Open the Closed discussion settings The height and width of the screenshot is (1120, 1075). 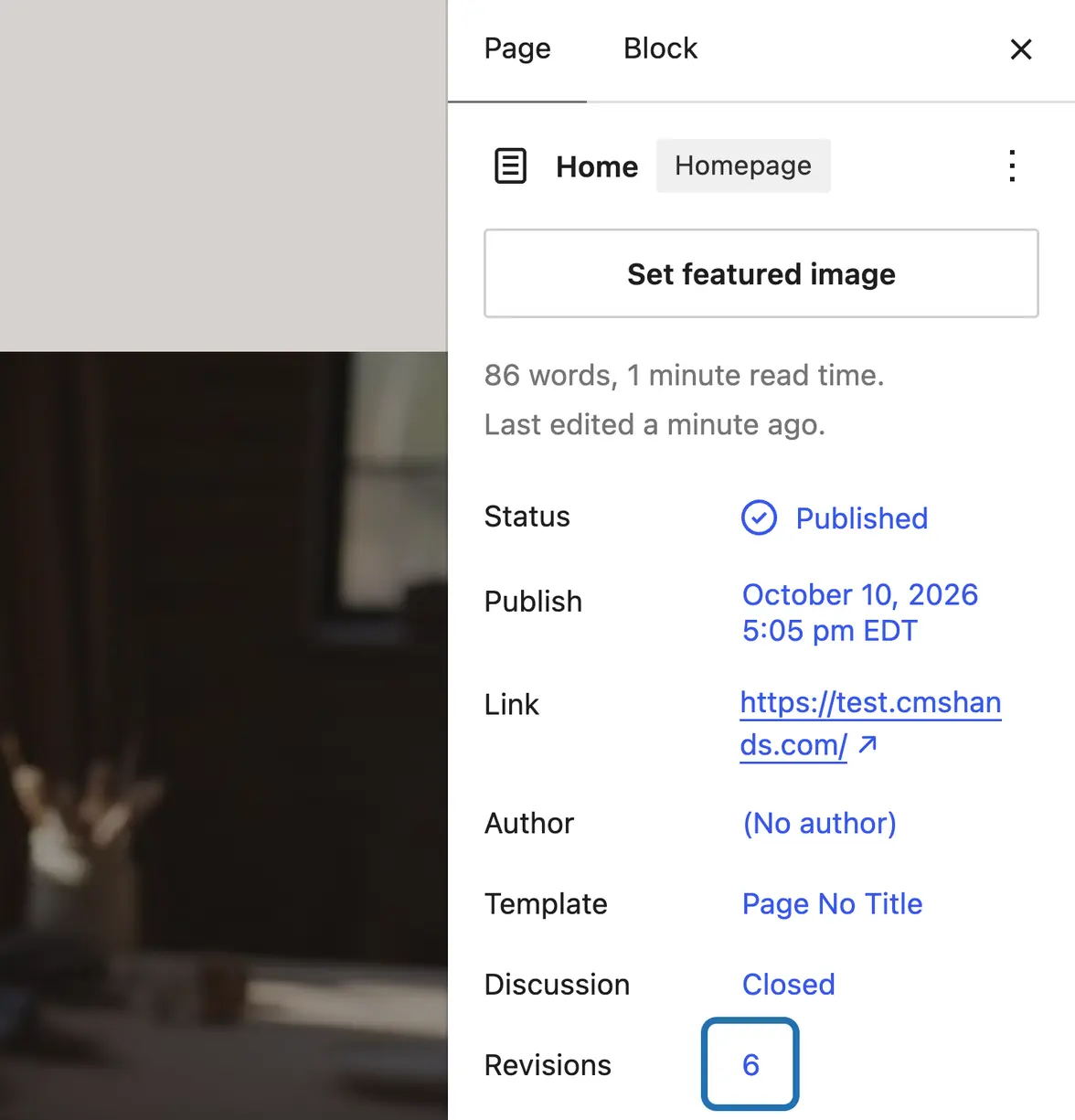point(789,984)
